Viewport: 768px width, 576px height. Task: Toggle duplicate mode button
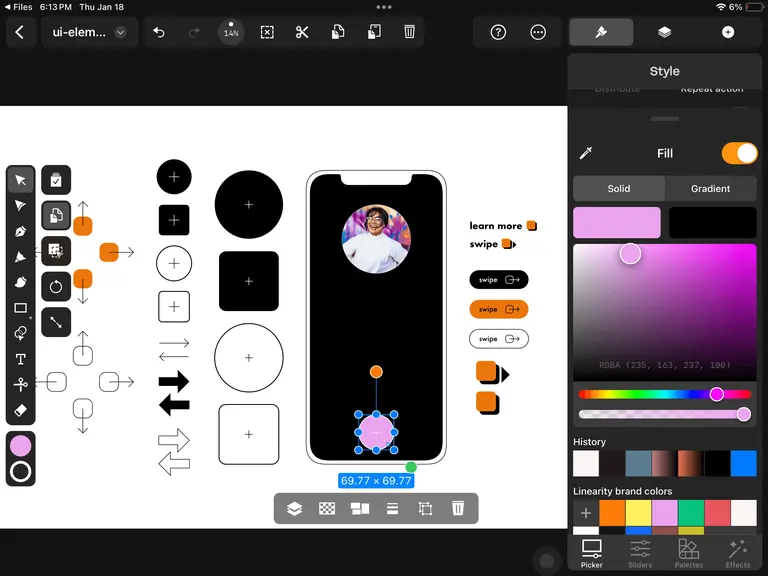point(56,215)
